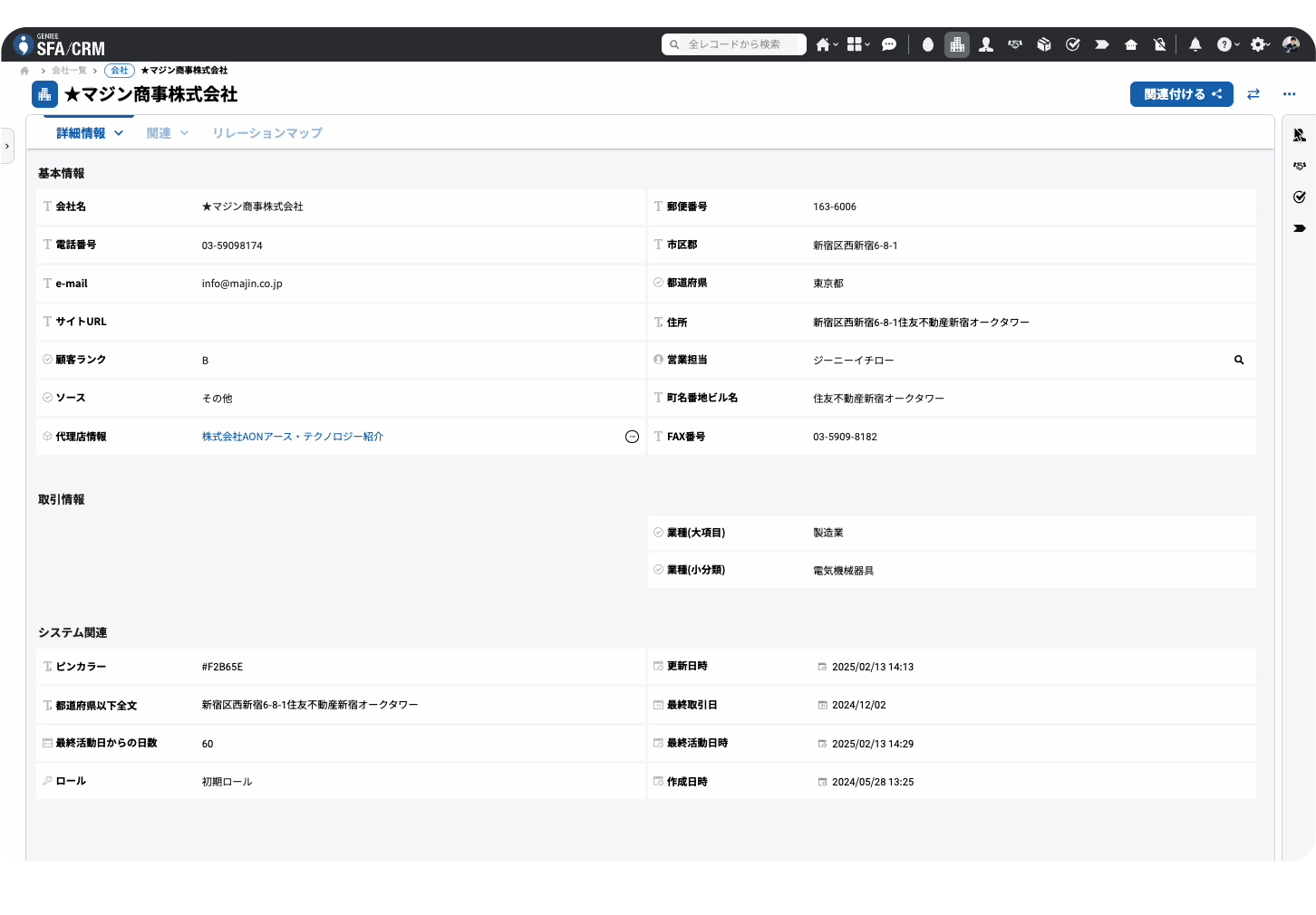Screen dimensions: 1316x915
Task: Open the question mark help icon
Action: pos(1224,44)
